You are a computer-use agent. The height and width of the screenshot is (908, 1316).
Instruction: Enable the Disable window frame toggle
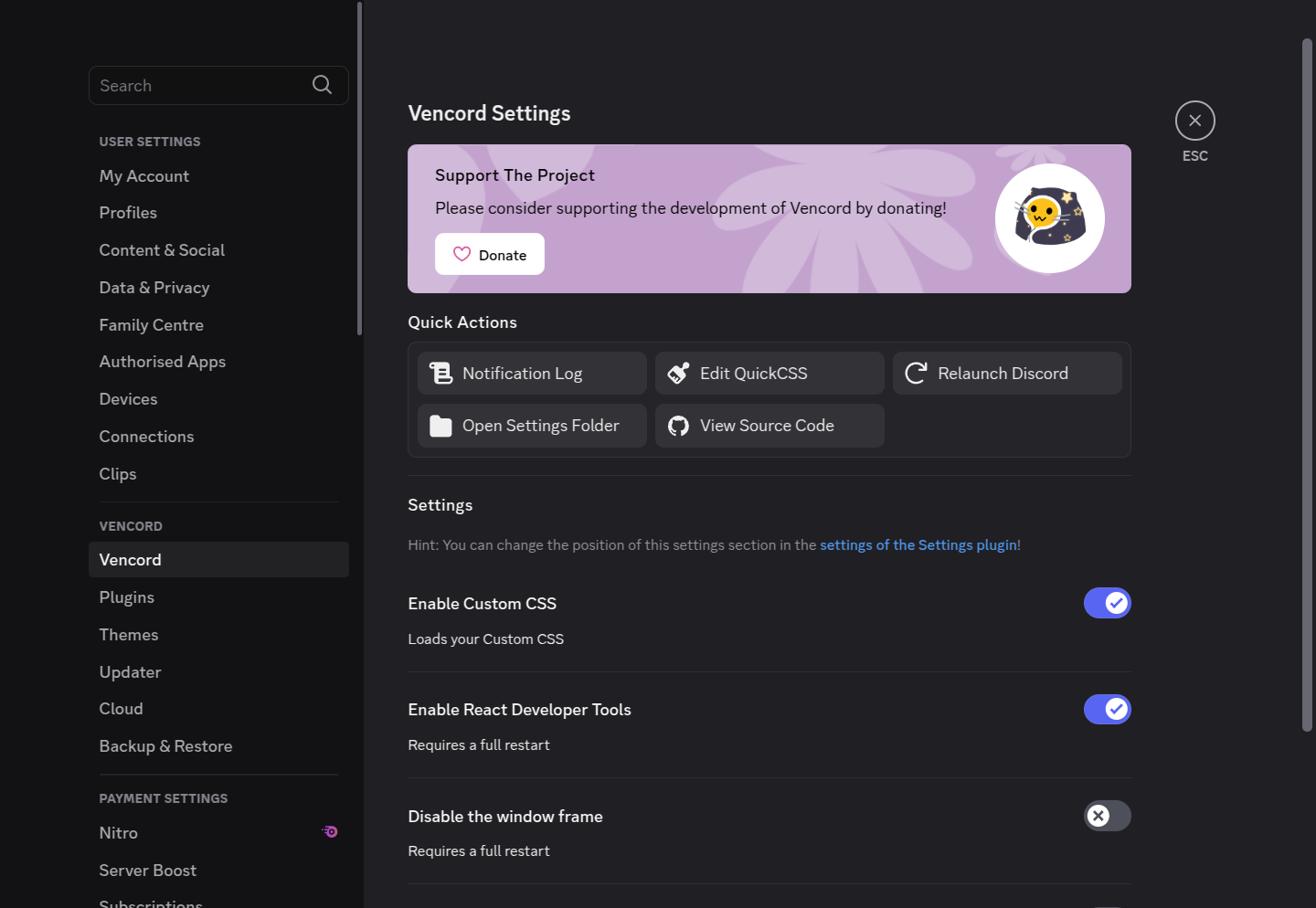point(1107,816)
